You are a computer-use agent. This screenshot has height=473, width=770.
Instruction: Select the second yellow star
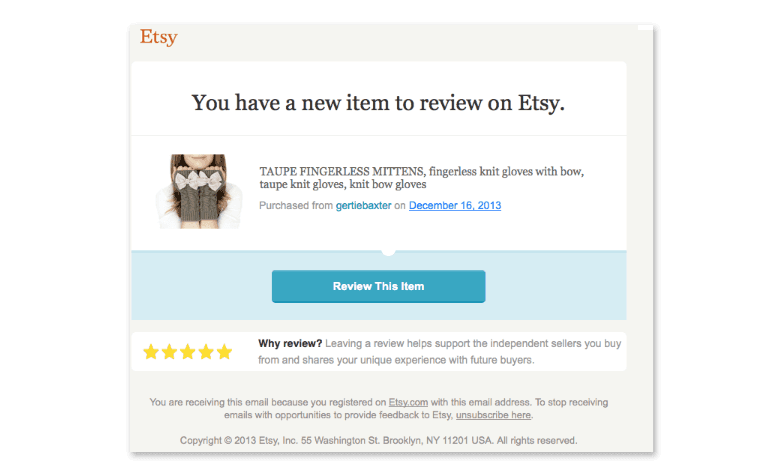click(x=169, y=352)
